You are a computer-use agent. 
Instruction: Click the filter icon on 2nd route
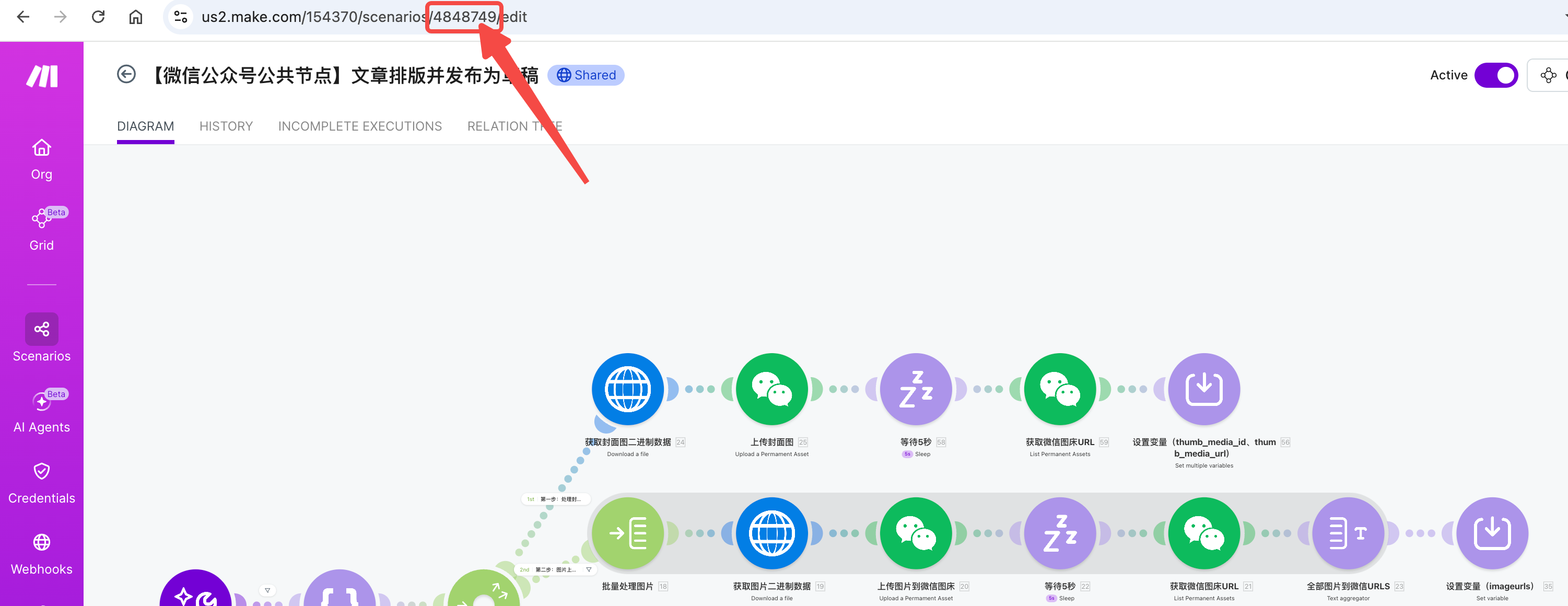coord(589,569)
